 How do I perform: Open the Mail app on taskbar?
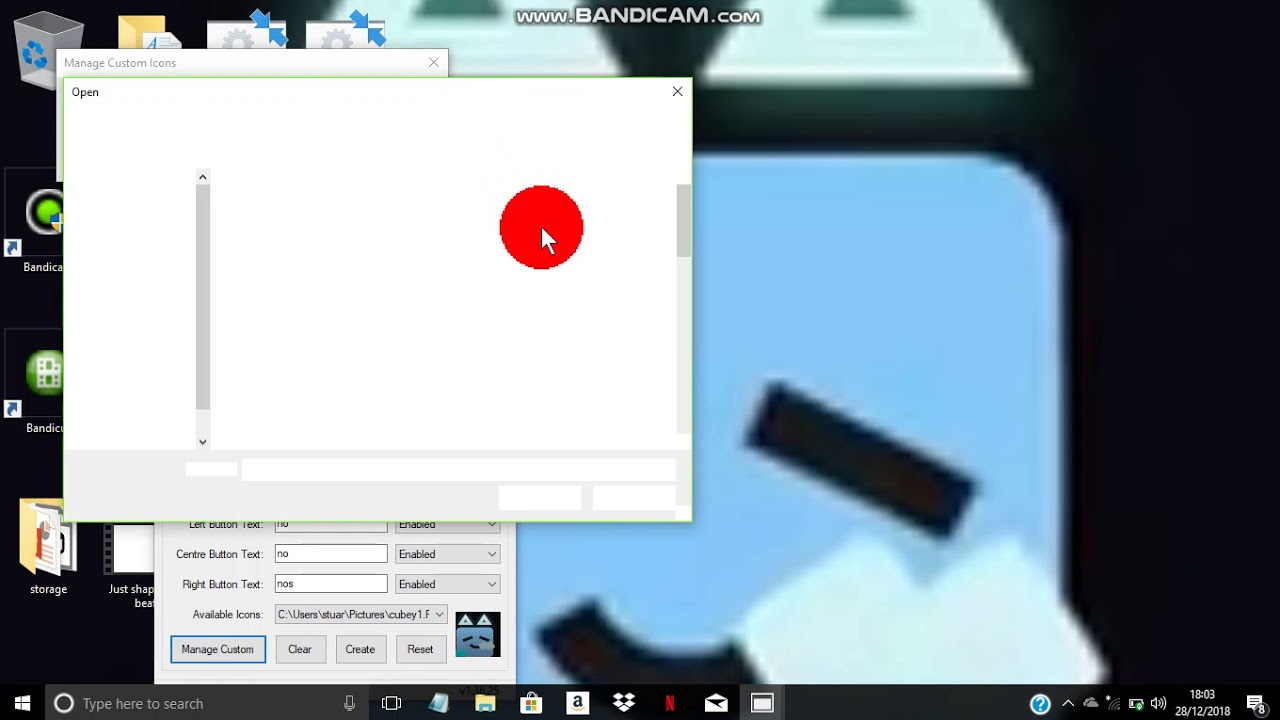coord(716,703)
